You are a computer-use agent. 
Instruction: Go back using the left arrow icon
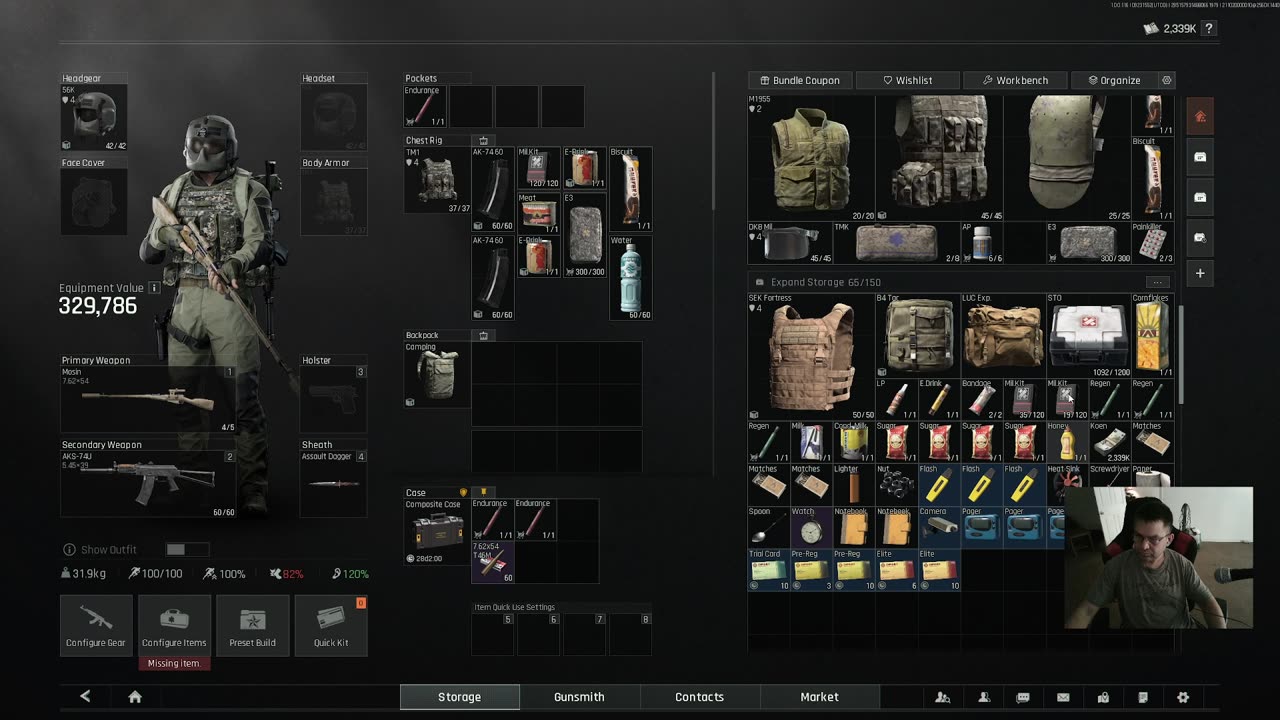pyautogui.click(x=85, y=697)
